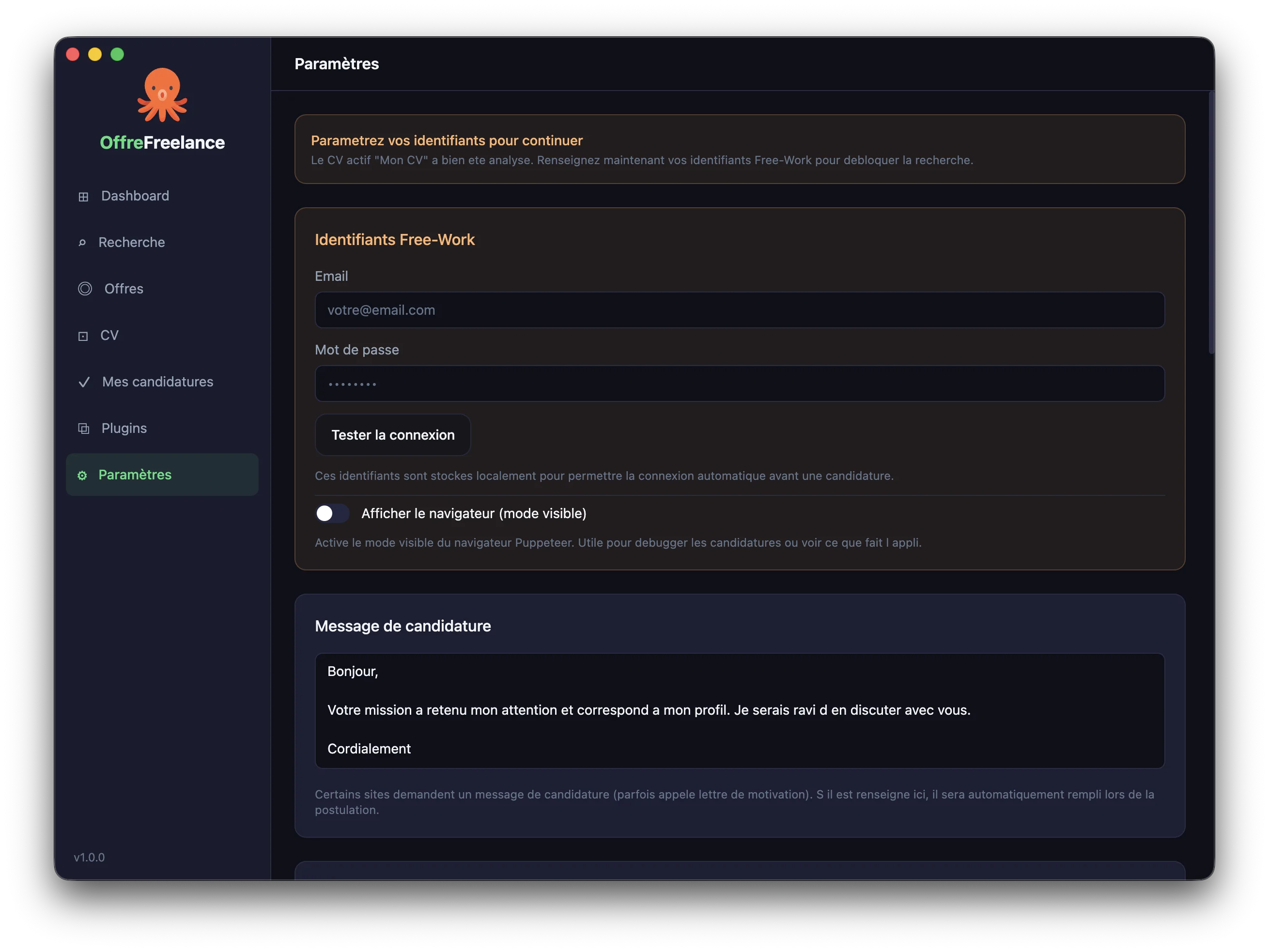1269x952 pixels.
Task: Focus the Email input field
Action: pos(739,310)
